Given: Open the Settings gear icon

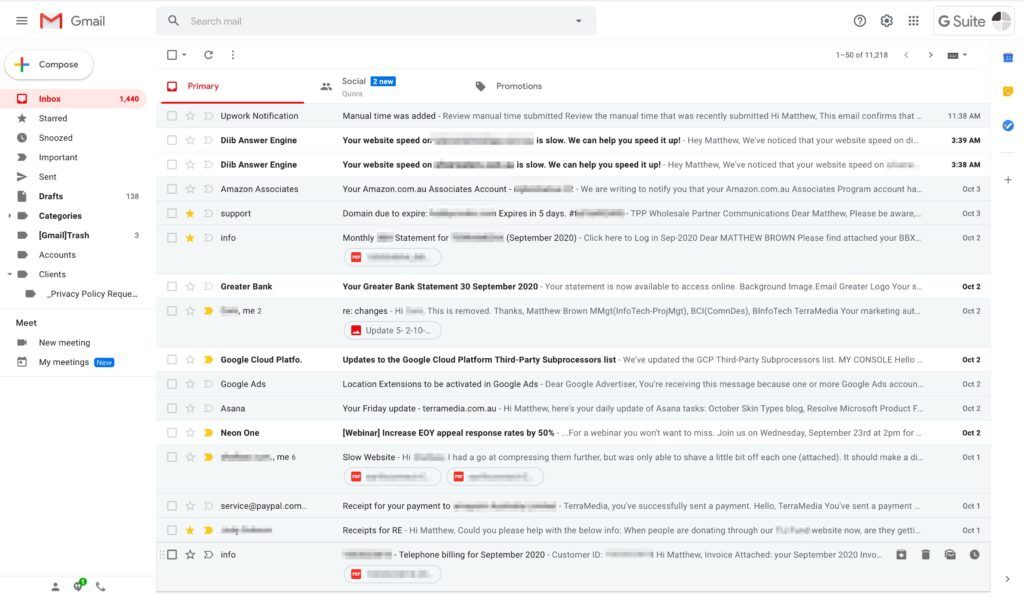Looking at the screenshot, I should pos(886,21).
